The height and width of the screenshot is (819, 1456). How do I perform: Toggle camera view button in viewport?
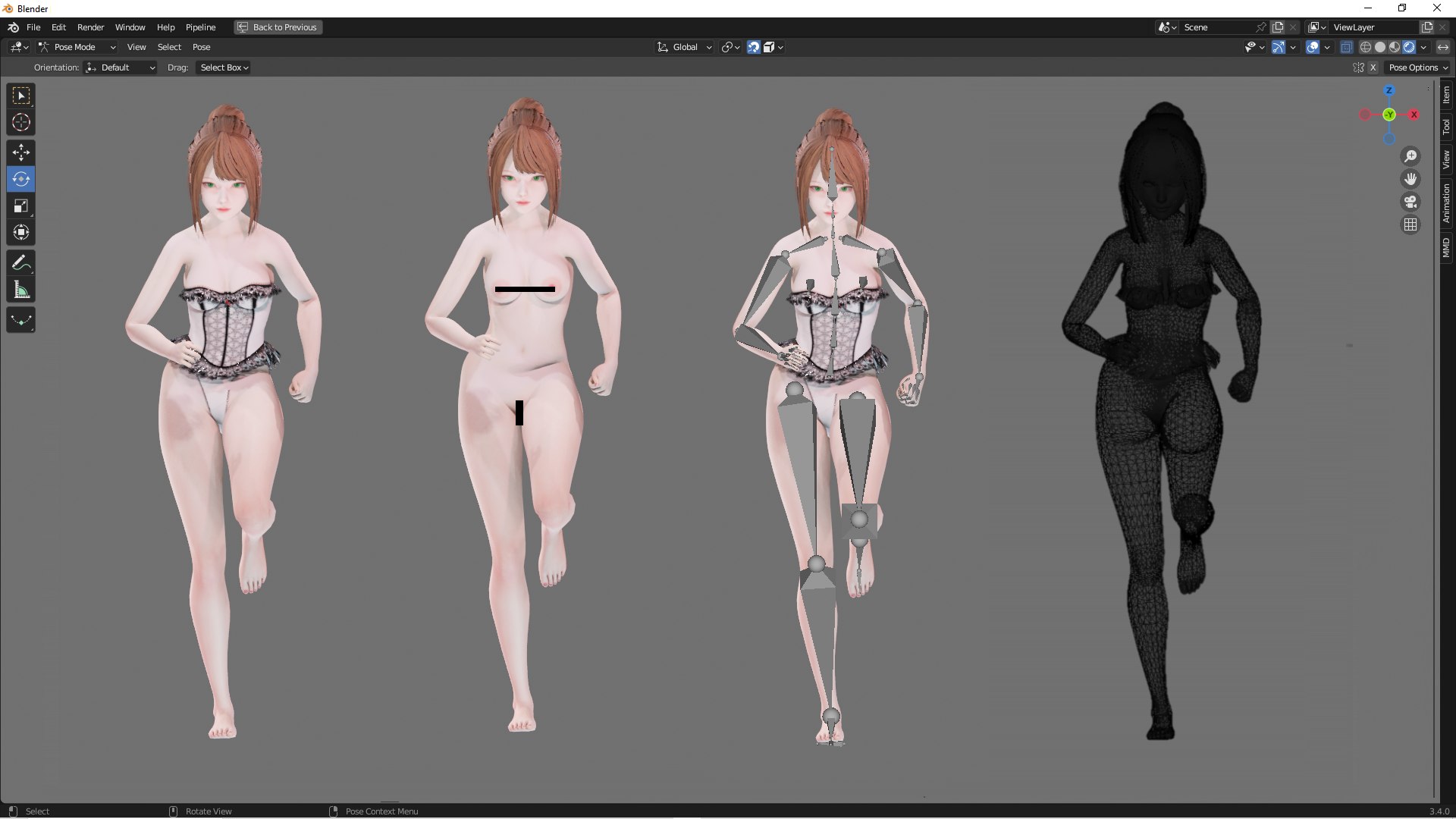point(1410,202)
